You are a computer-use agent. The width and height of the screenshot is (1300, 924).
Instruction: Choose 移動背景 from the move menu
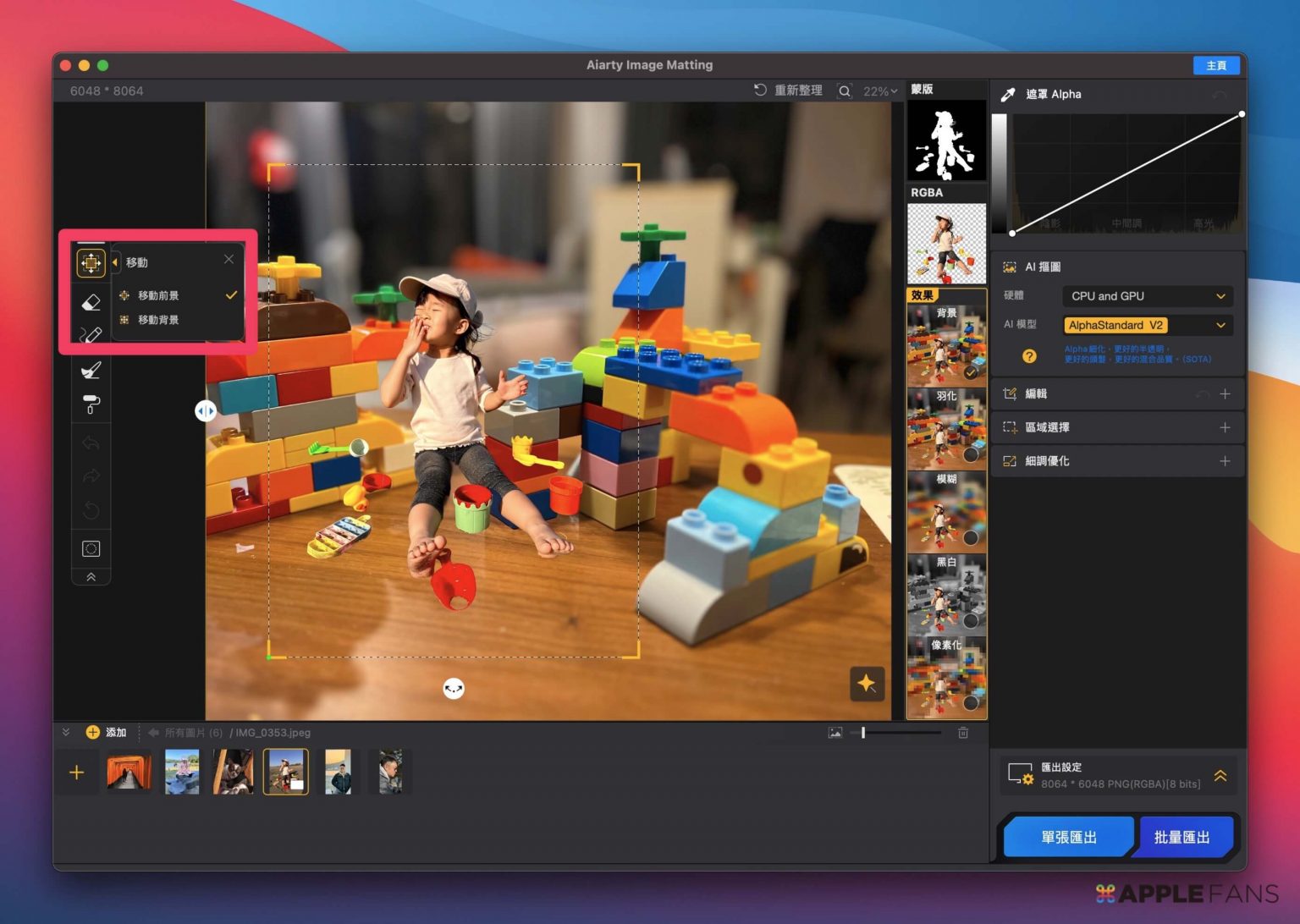point(158,320)
